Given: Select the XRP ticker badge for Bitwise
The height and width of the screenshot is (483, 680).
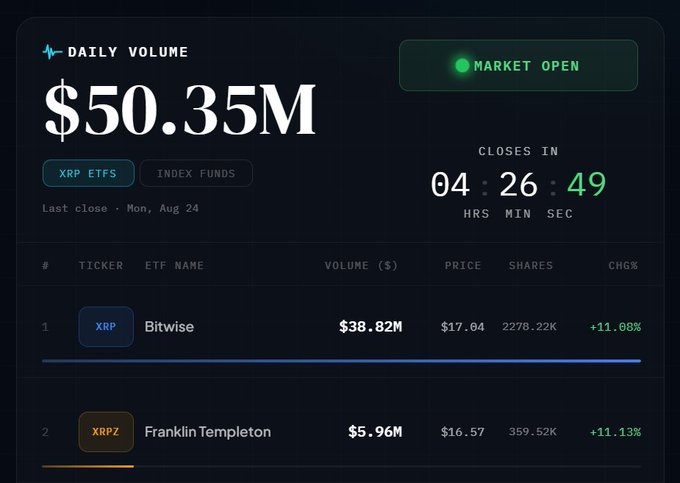Looking at the screenshot, I should [x=106, y=326].
